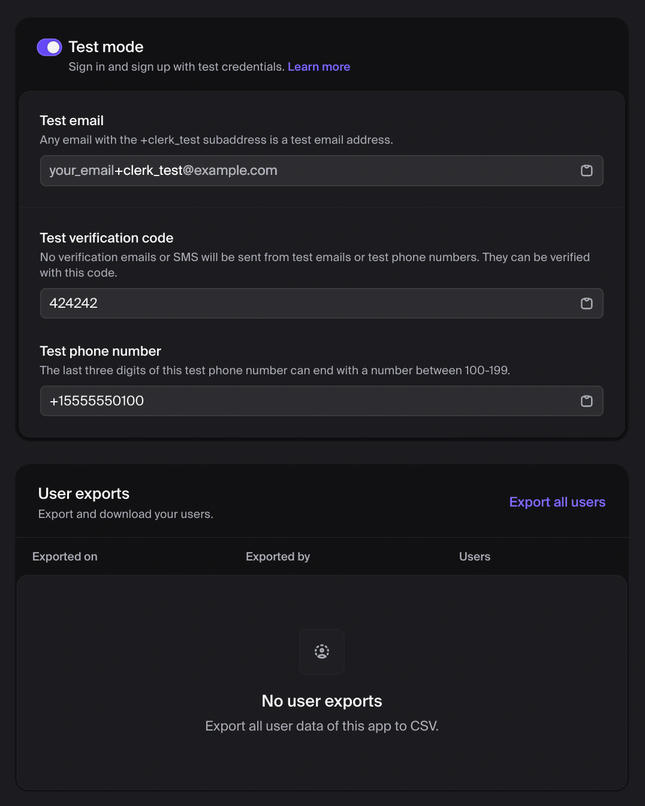Viewport: 645px width, 806px height.
Task: Click the No user exports heading
Action: point(321,701)
